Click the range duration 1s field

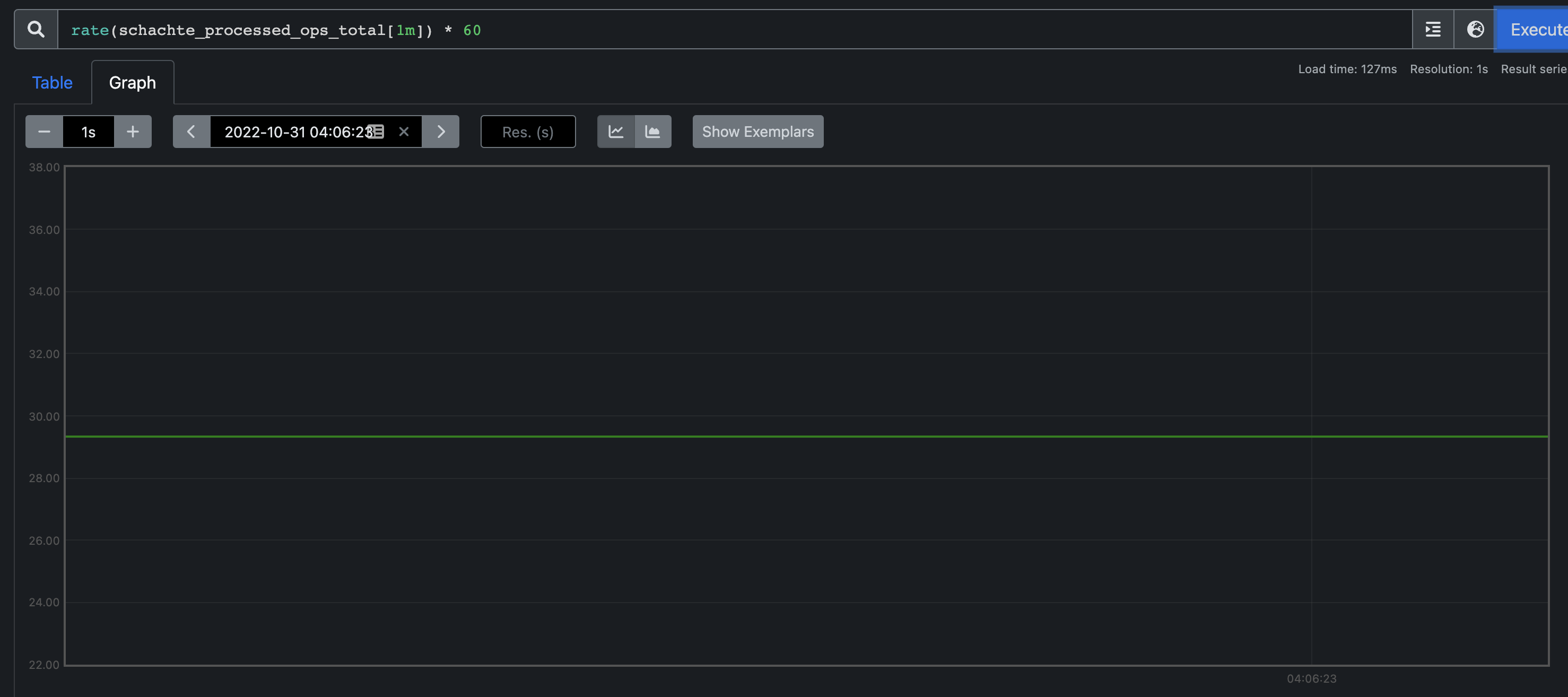[x=88, y=132]
